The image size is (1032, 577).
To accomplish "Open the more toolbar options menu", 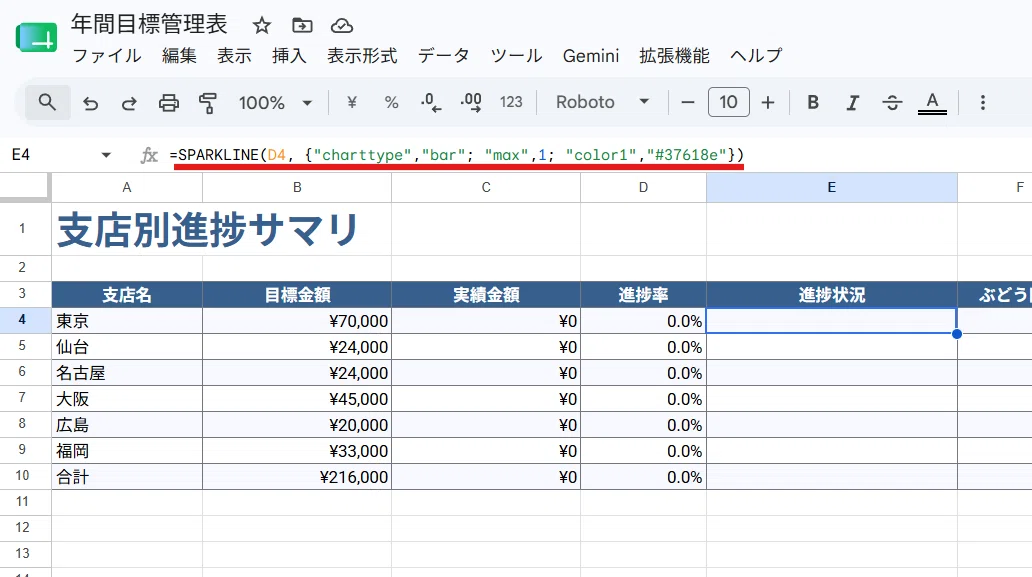I will pyautogui.click(x=983, y=102).
